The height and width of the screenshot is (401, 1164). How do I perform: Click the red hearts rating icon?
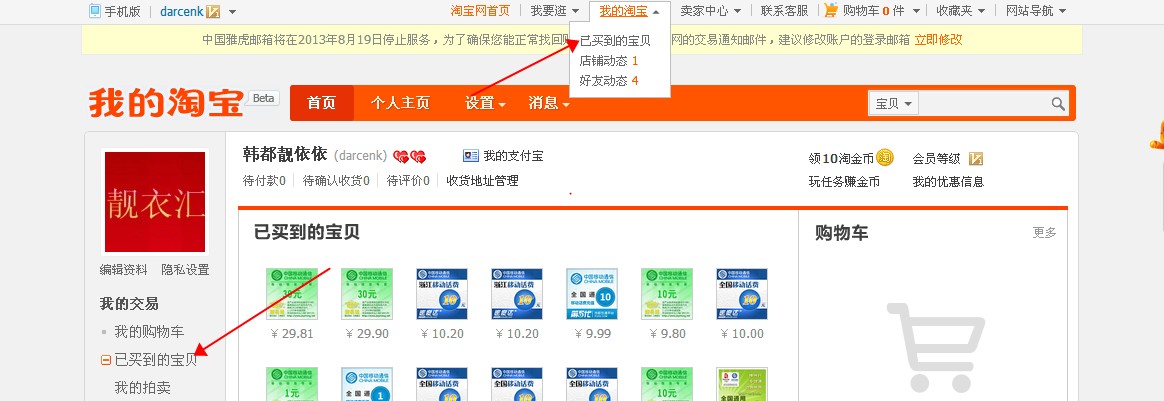[x=409, y=157]
